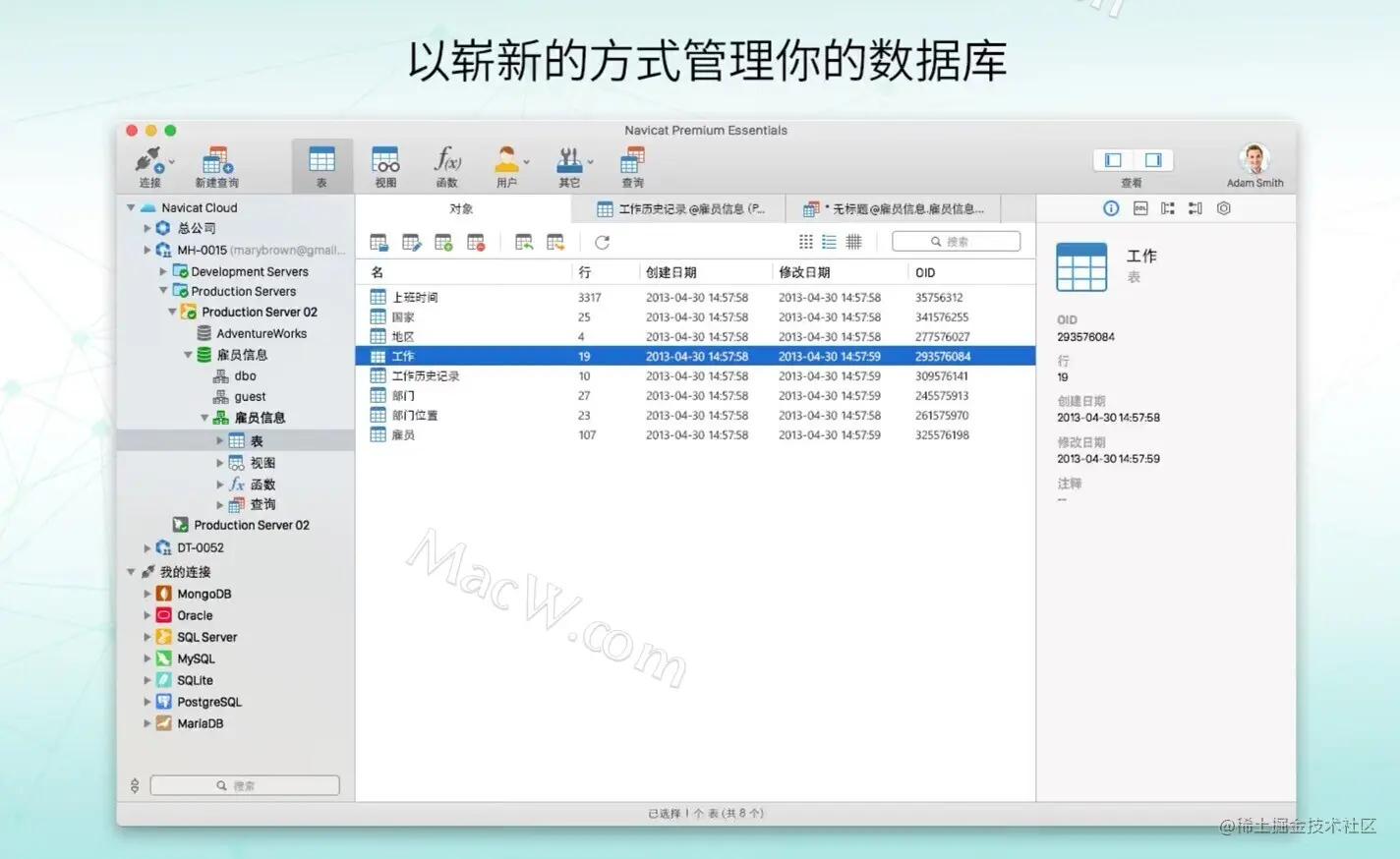Sort by the 修改日期 column header

[840, 272]
